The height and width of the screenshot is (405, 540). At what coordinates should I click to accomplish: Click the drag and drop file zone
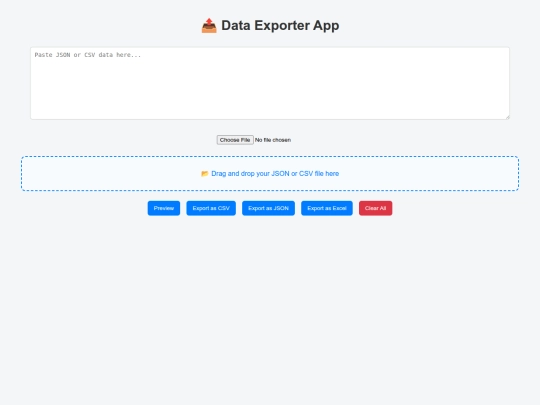pos(270,174)
